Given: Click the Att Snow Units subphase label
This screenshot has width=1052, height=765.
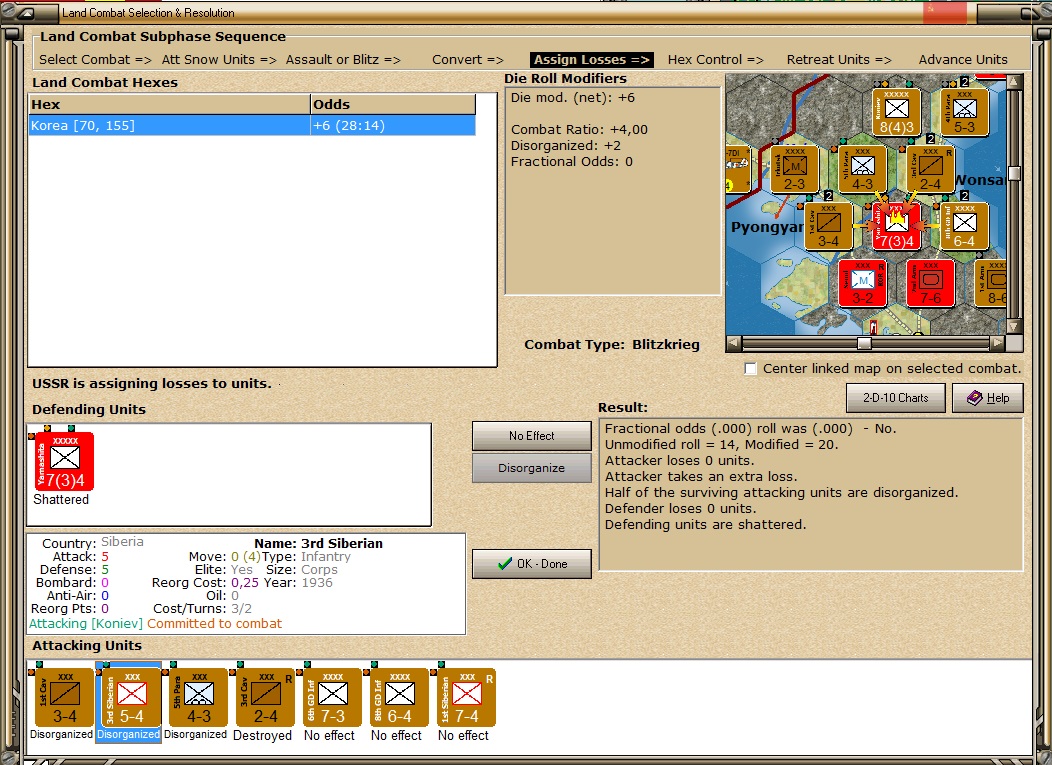Looking at the screenshot, I should point(219,59).
